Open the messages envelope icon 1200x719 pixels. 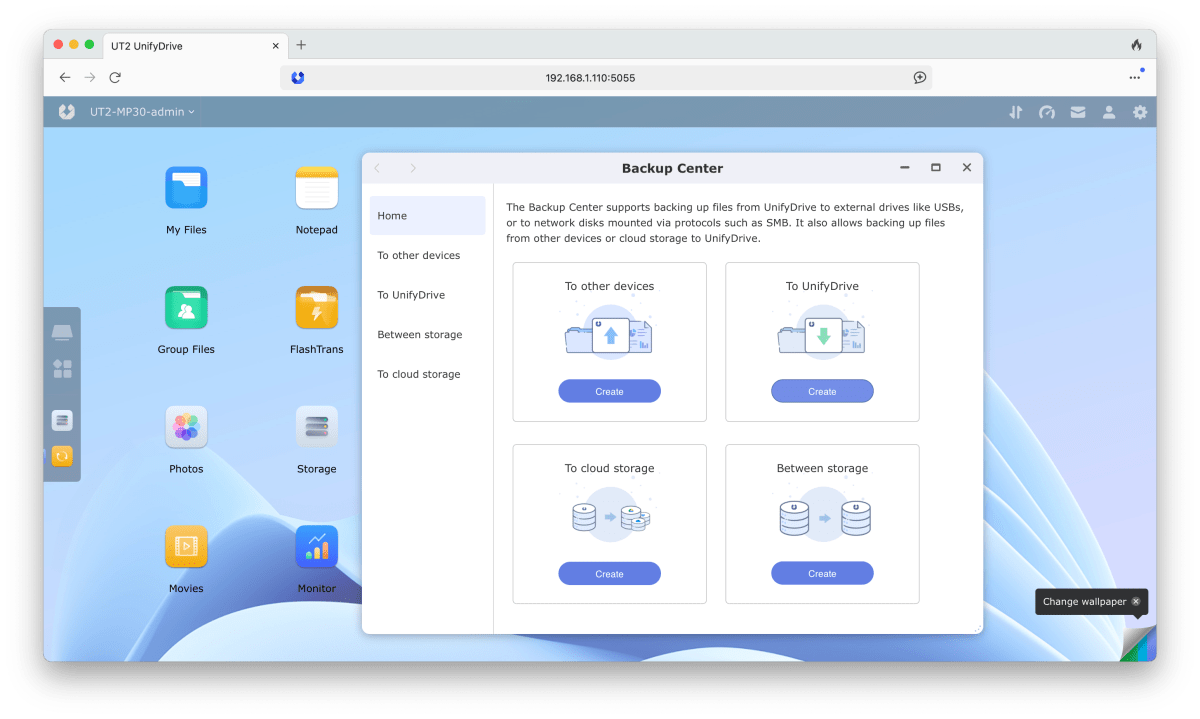tap(1078, 112)
